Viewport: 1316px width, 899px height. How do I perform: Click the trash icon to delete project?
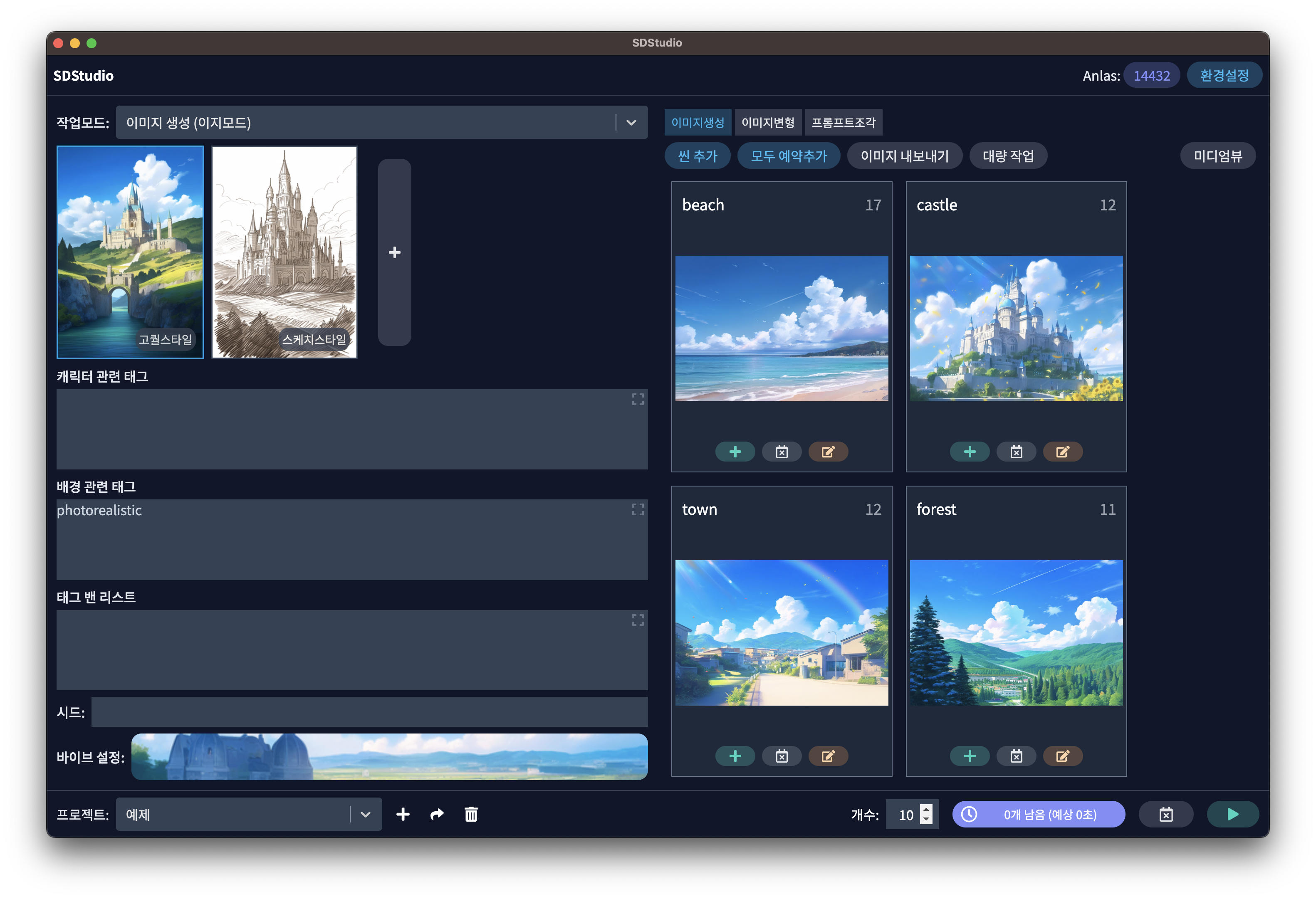coord(470,814)
